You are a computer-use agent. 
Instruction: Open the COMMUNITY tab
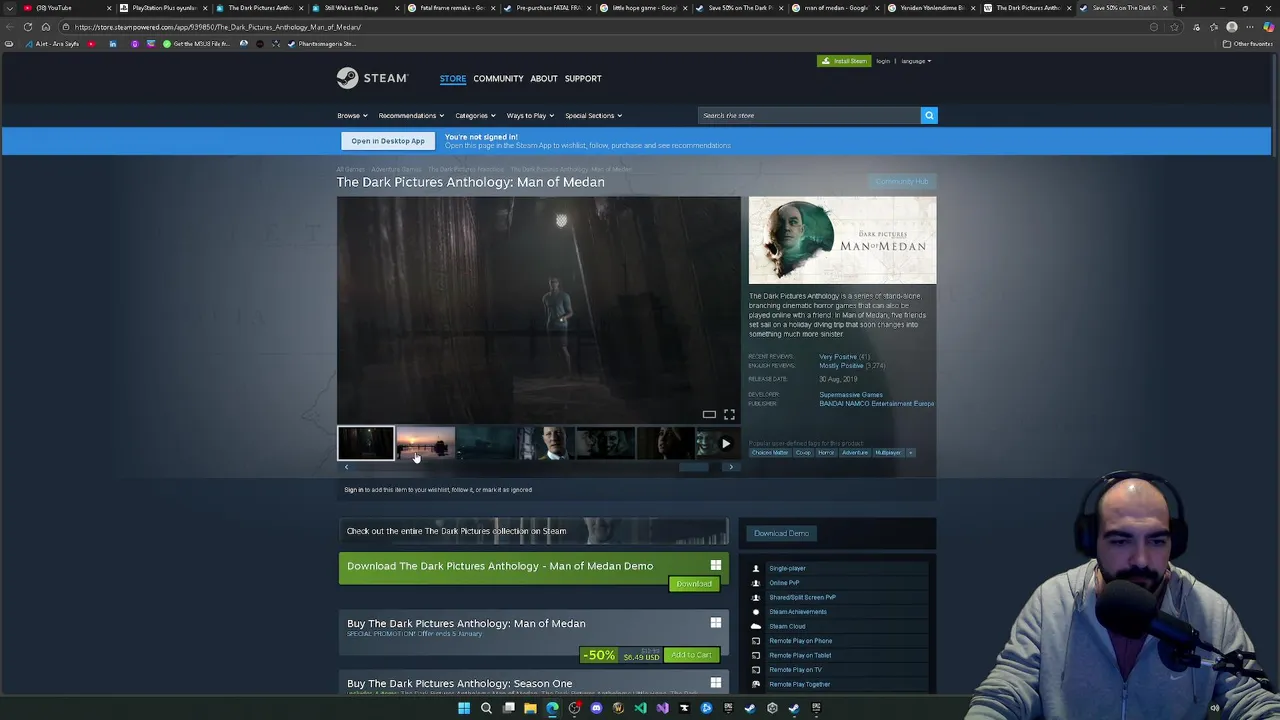click(x=498, y=78)
